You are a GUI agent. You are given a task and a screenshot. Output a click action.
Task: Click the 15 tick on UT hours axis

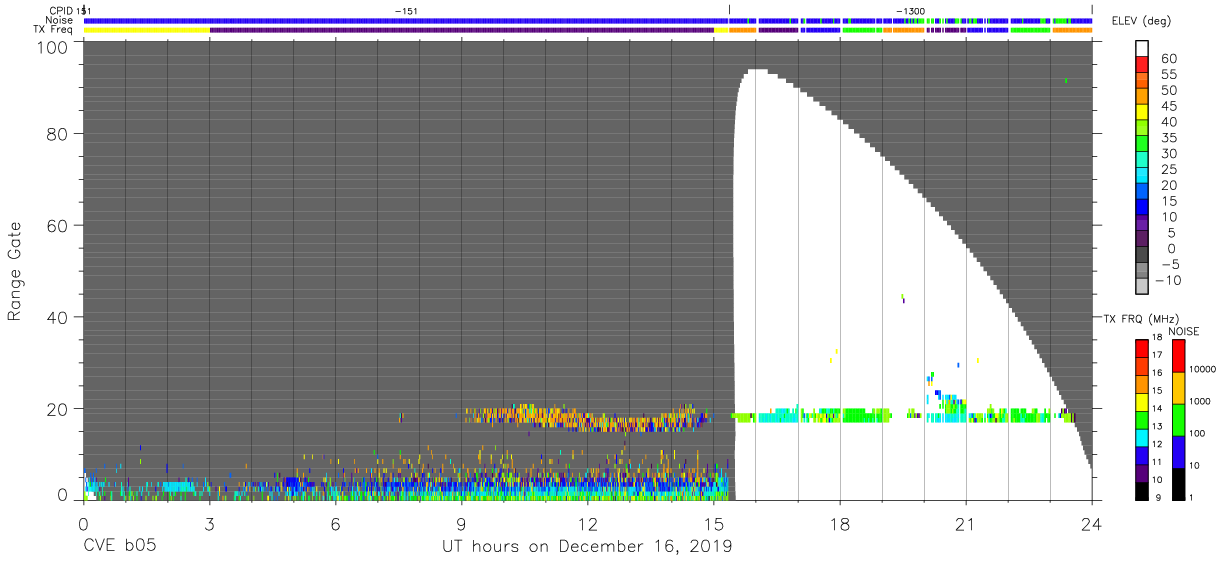713,524
